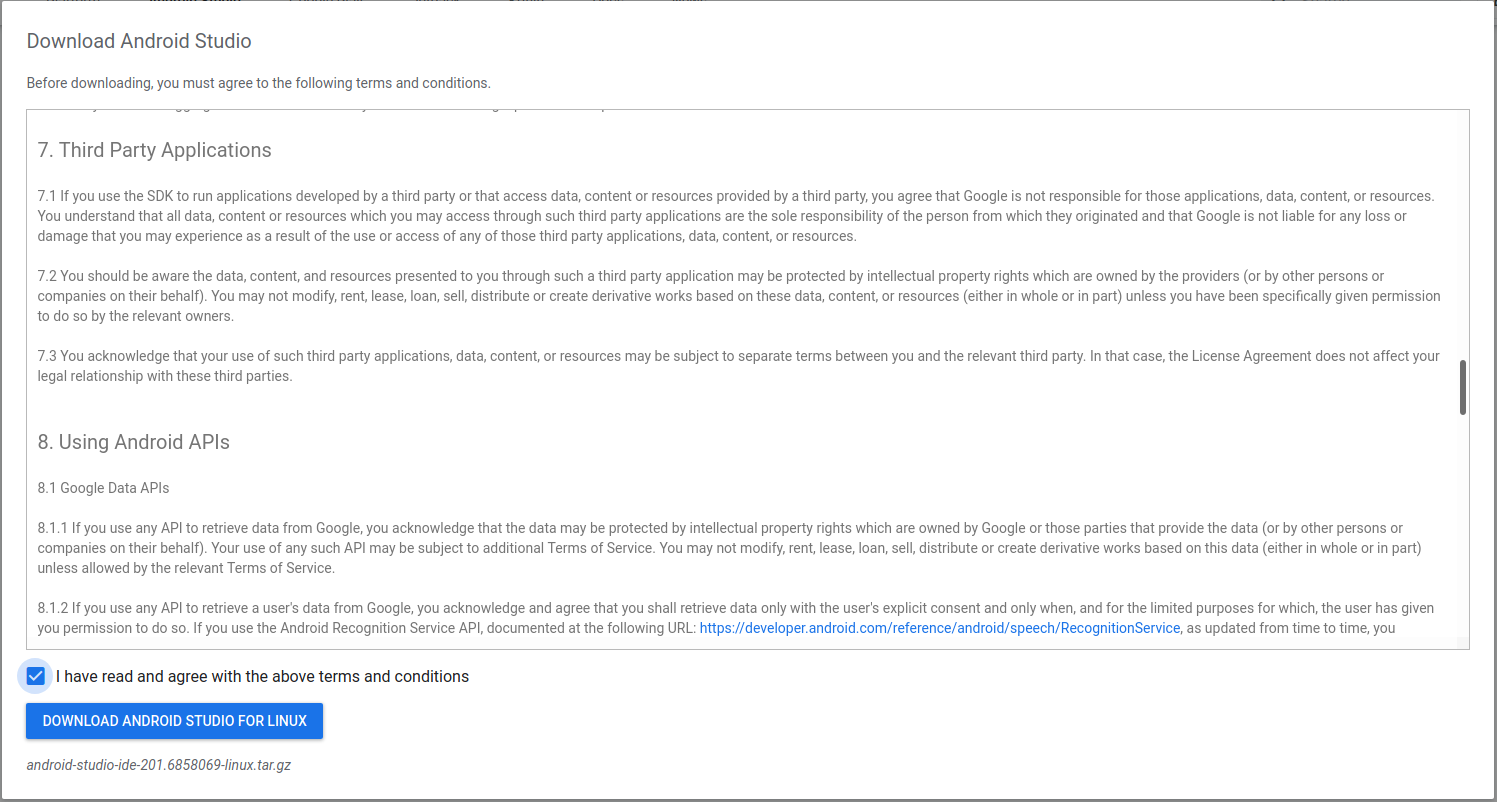Click paragraph 8.1.1 about retrieving Google data

pos(730,548)
